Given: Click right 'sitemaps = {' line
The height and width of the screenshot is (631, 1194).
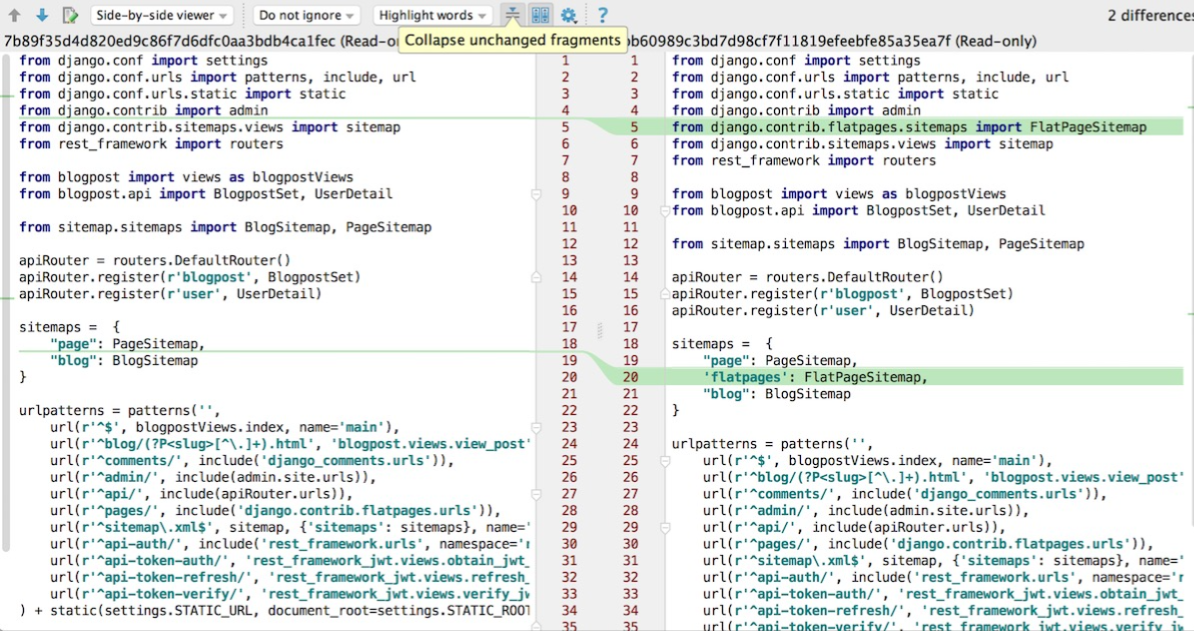Looking at the screenshot, I should [723, 344].
